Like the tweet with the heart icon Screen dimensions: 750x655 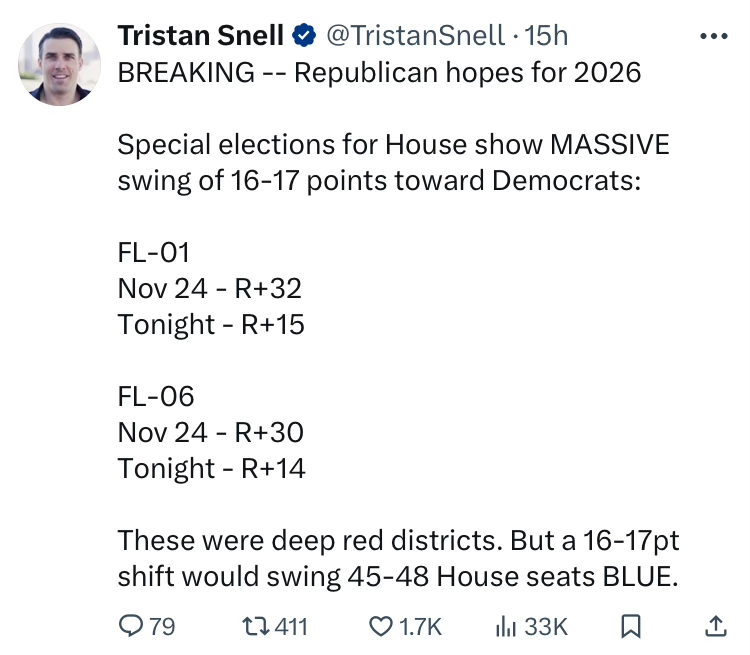(381, 626)
